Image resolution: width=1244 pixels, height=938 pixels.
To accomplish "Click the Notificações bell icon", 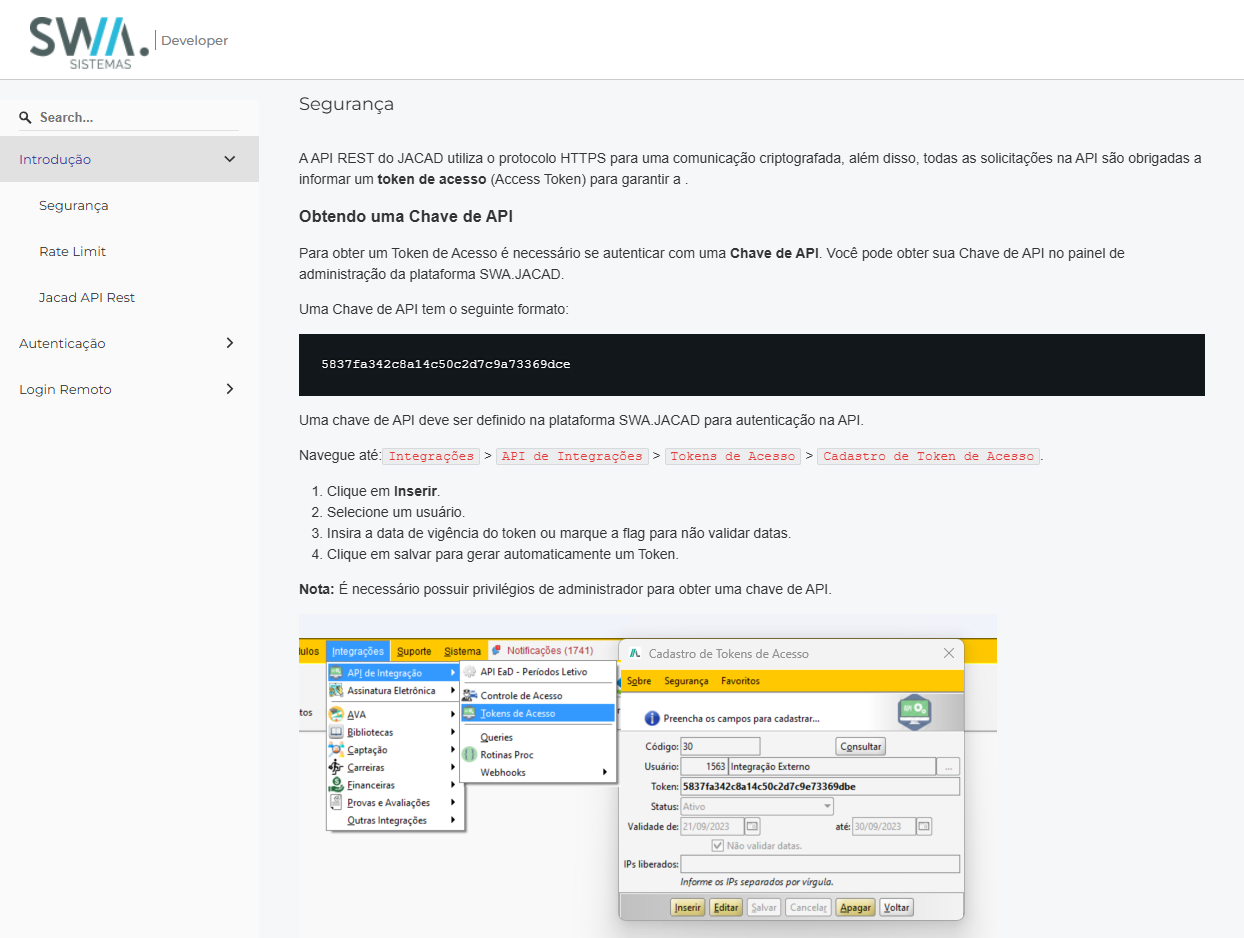I will (x=497, y=651).
